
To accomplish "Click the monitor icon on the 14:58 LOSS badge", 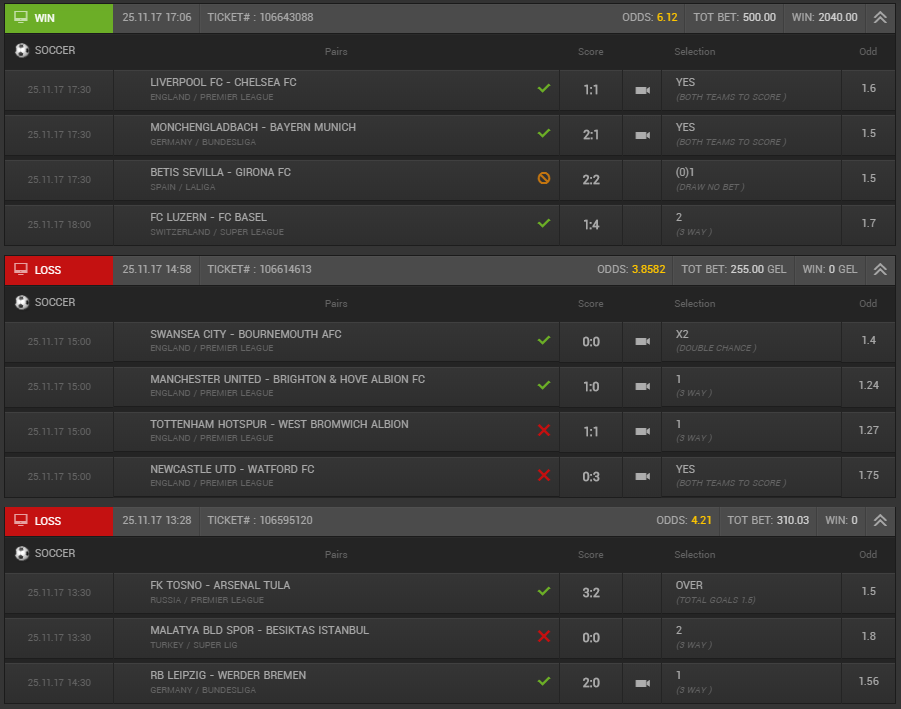I will pyautogui.click(x=21, y=269).
